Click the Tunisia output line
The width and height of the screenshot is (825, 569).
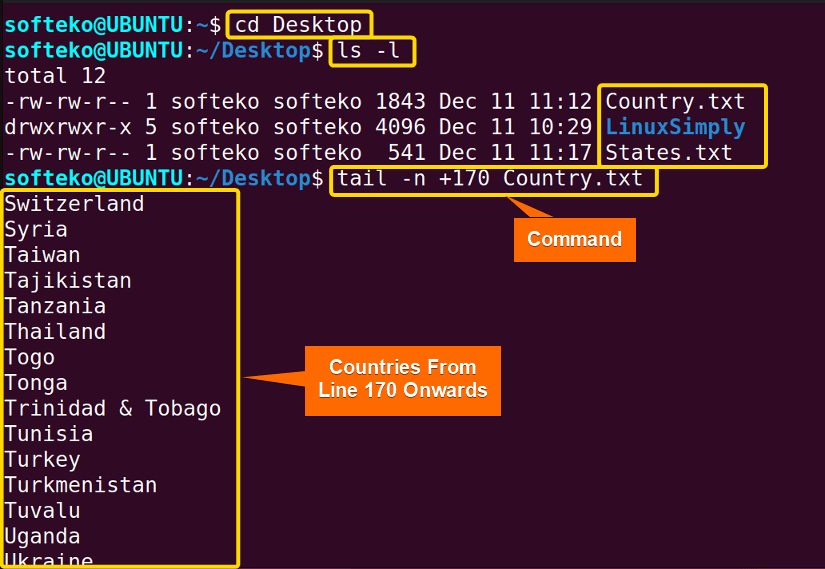coord(49,434)
